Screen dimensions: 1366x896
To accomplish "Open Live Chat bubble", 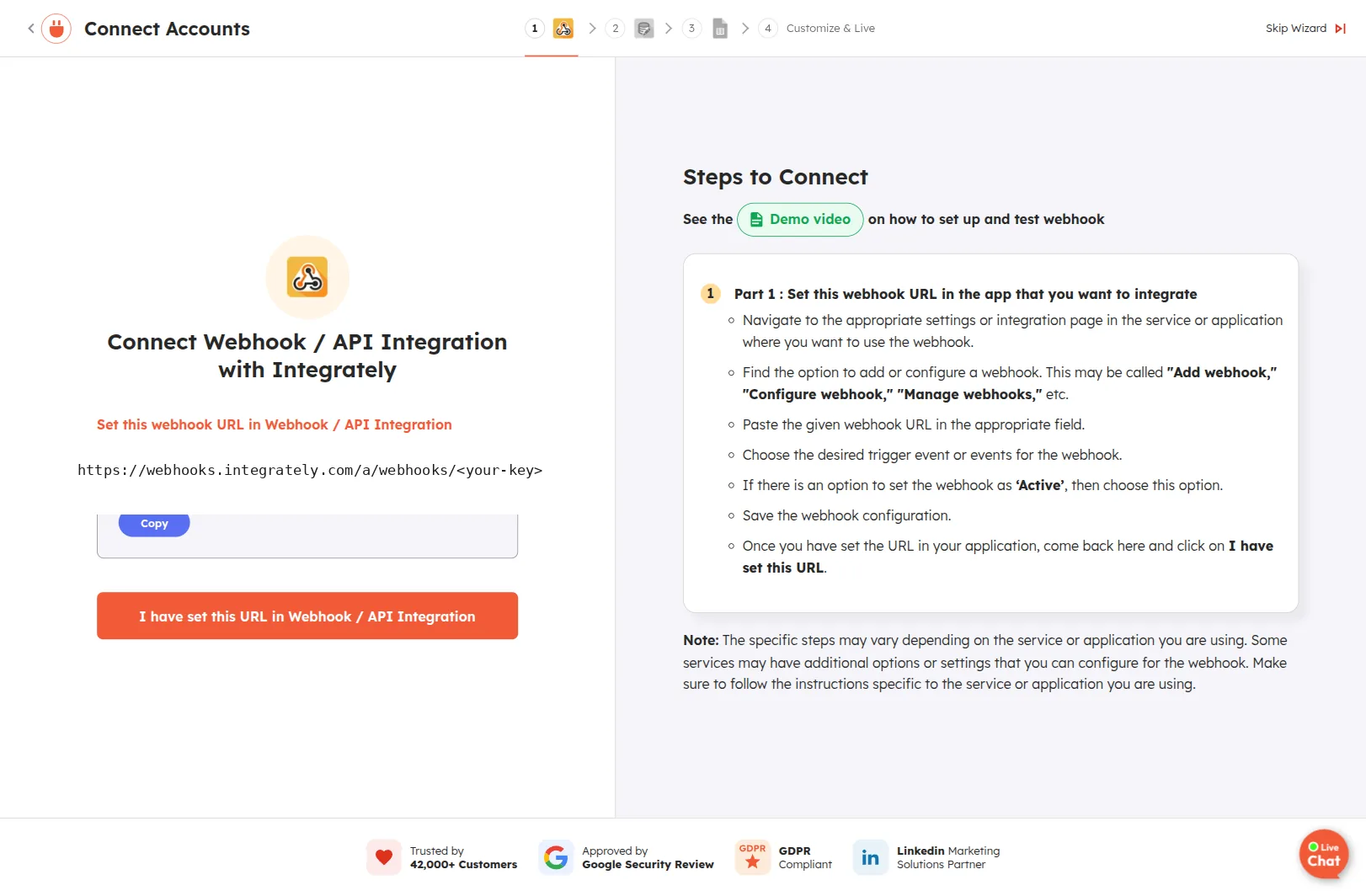I will [1324, 854].
